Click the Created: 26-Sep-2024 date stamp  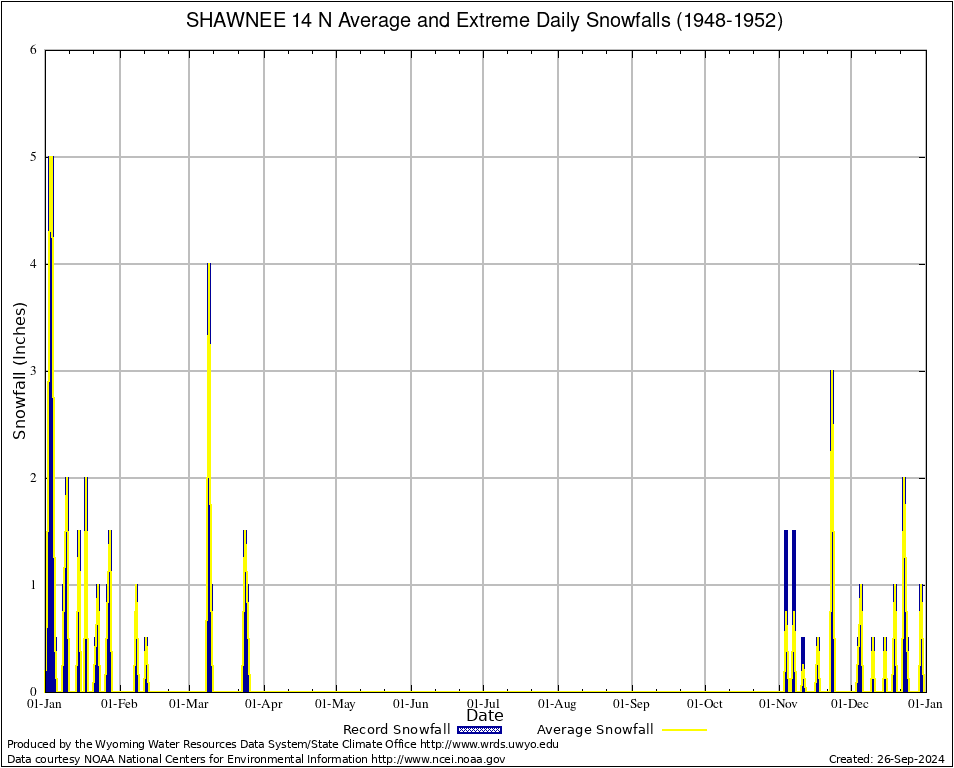[886, 759]
